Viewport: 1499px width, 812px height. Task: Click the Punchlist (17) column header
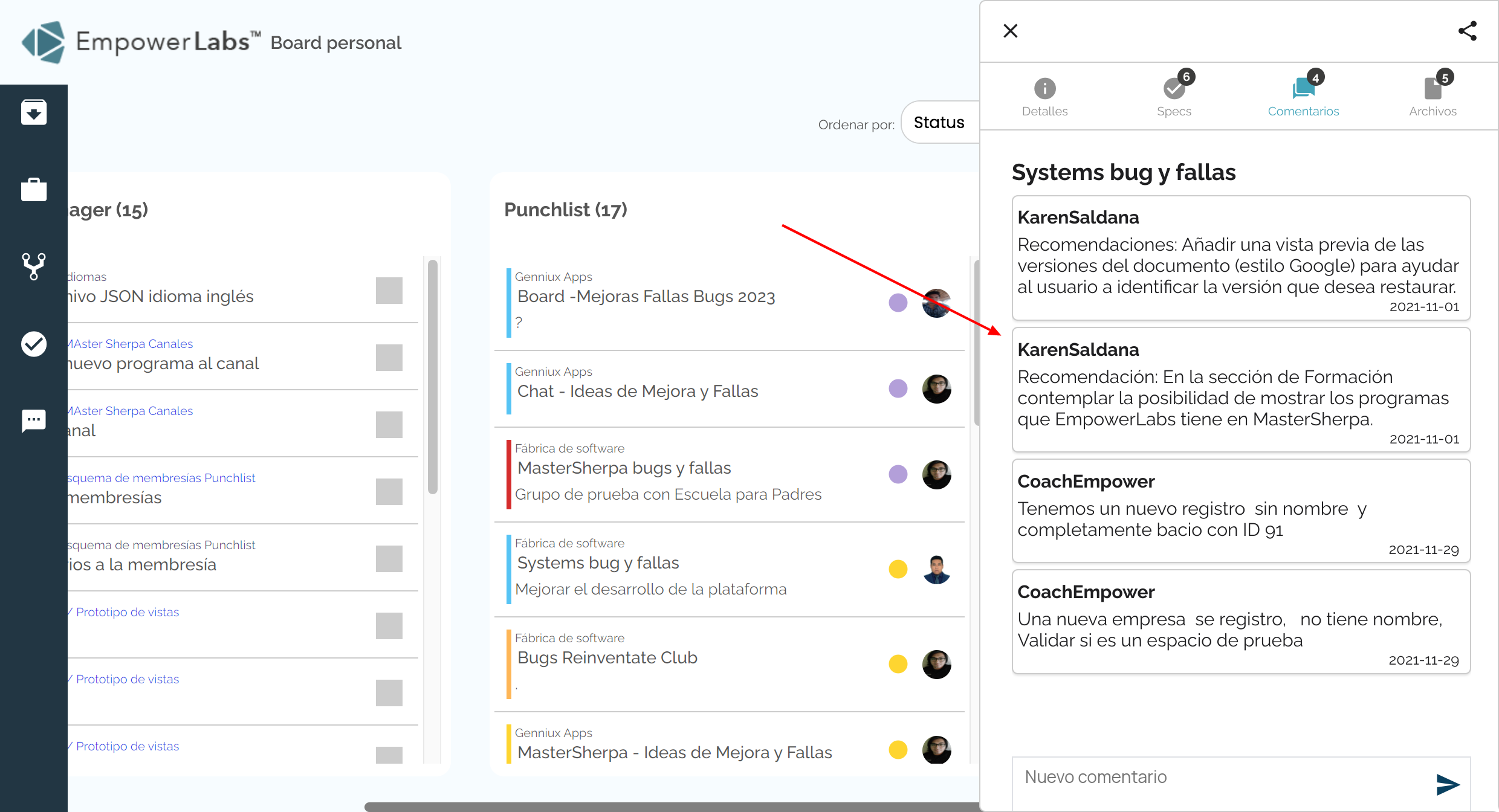click(x=566, y=210)
